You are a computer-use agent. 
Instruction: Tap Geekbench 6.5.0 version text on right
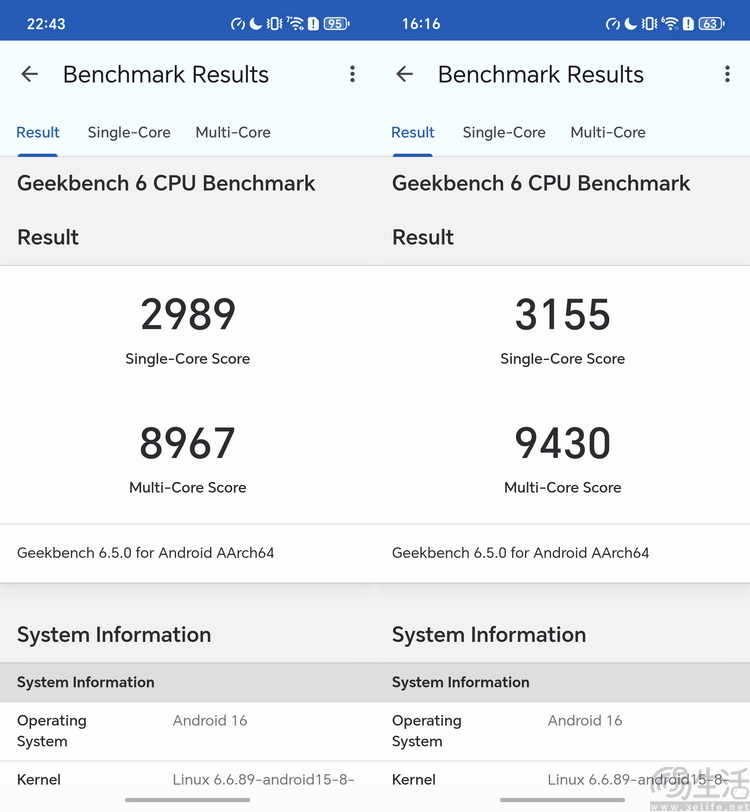pyautogui.click(x=520, y=552)
